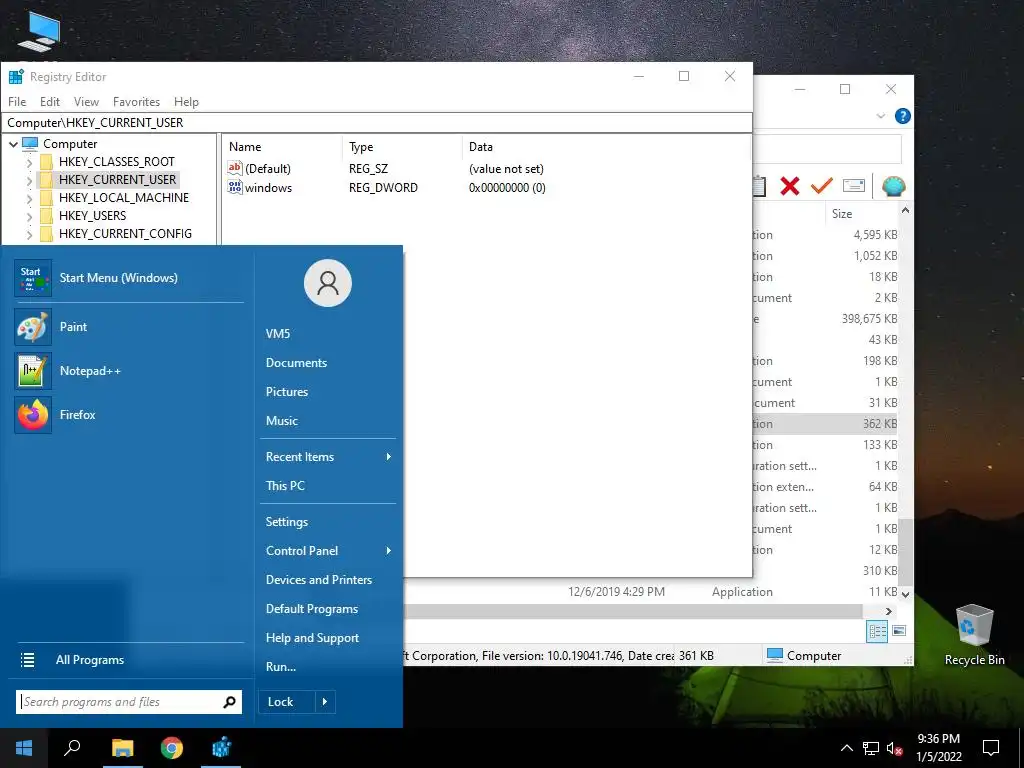Open the Registry Editor Edit menu
The image size is (1024, 768).
click(x=50, y=102)
